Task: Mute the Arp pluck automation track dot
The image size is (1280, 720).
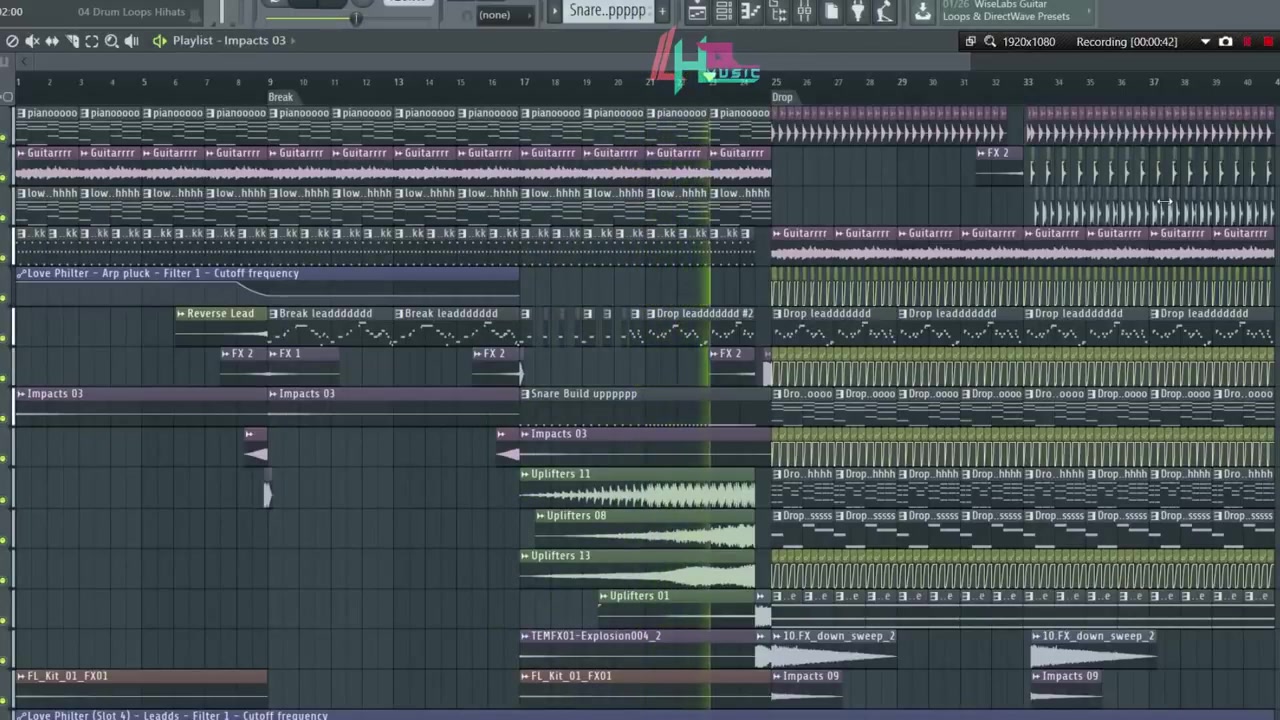Action: (x=4, y=297)
